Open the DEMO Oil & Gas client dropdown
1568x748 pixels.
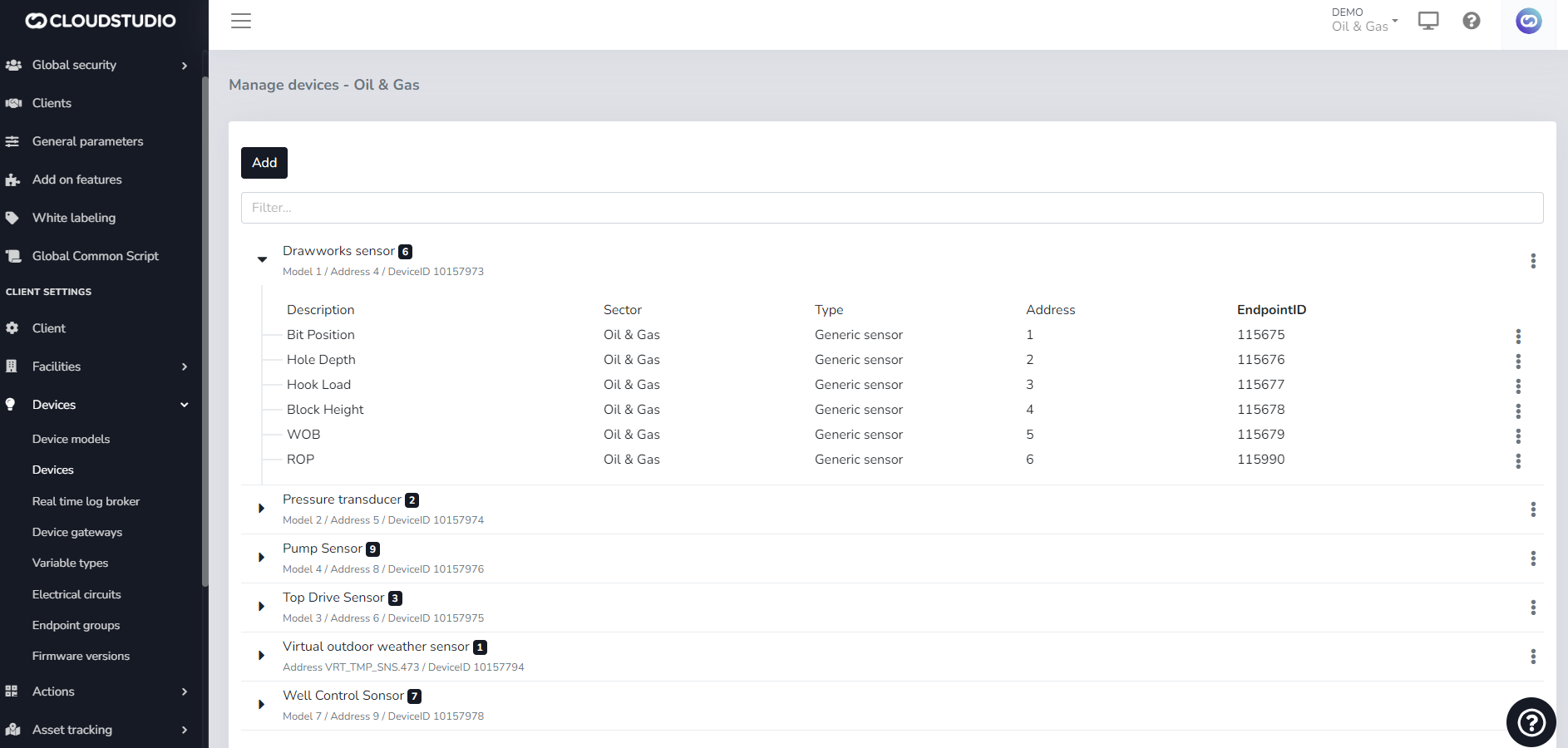click(x=1364, y=20)
